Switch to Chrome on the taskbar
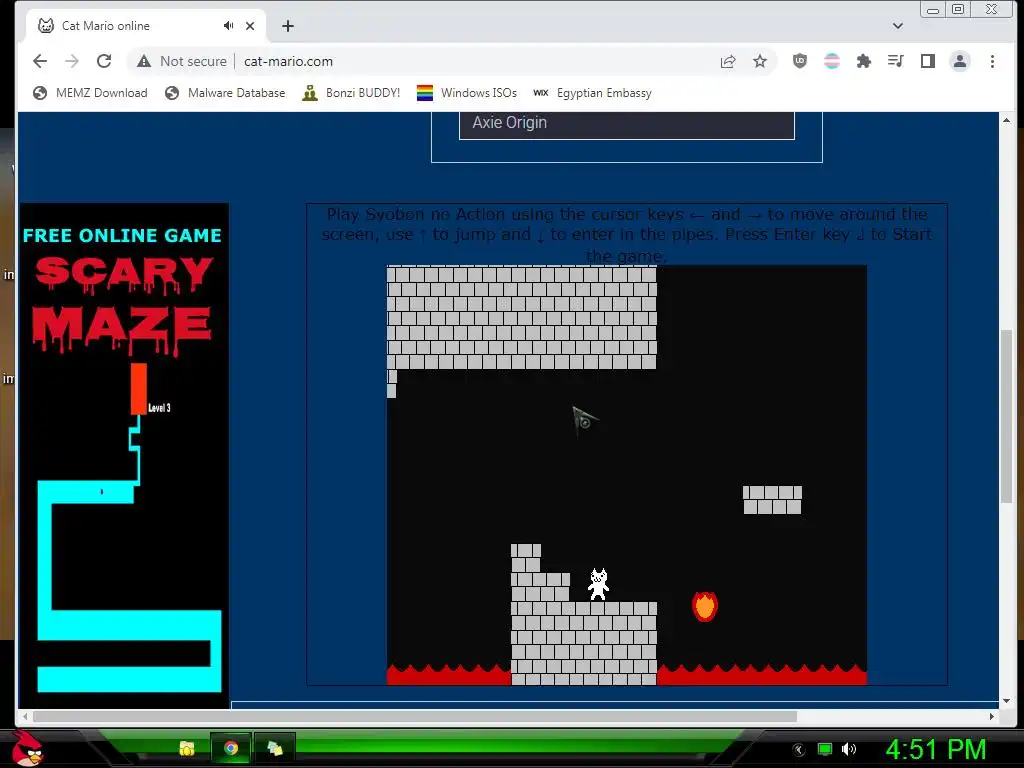The height and width of the screenshot is (768, 1024). (231, 748)
